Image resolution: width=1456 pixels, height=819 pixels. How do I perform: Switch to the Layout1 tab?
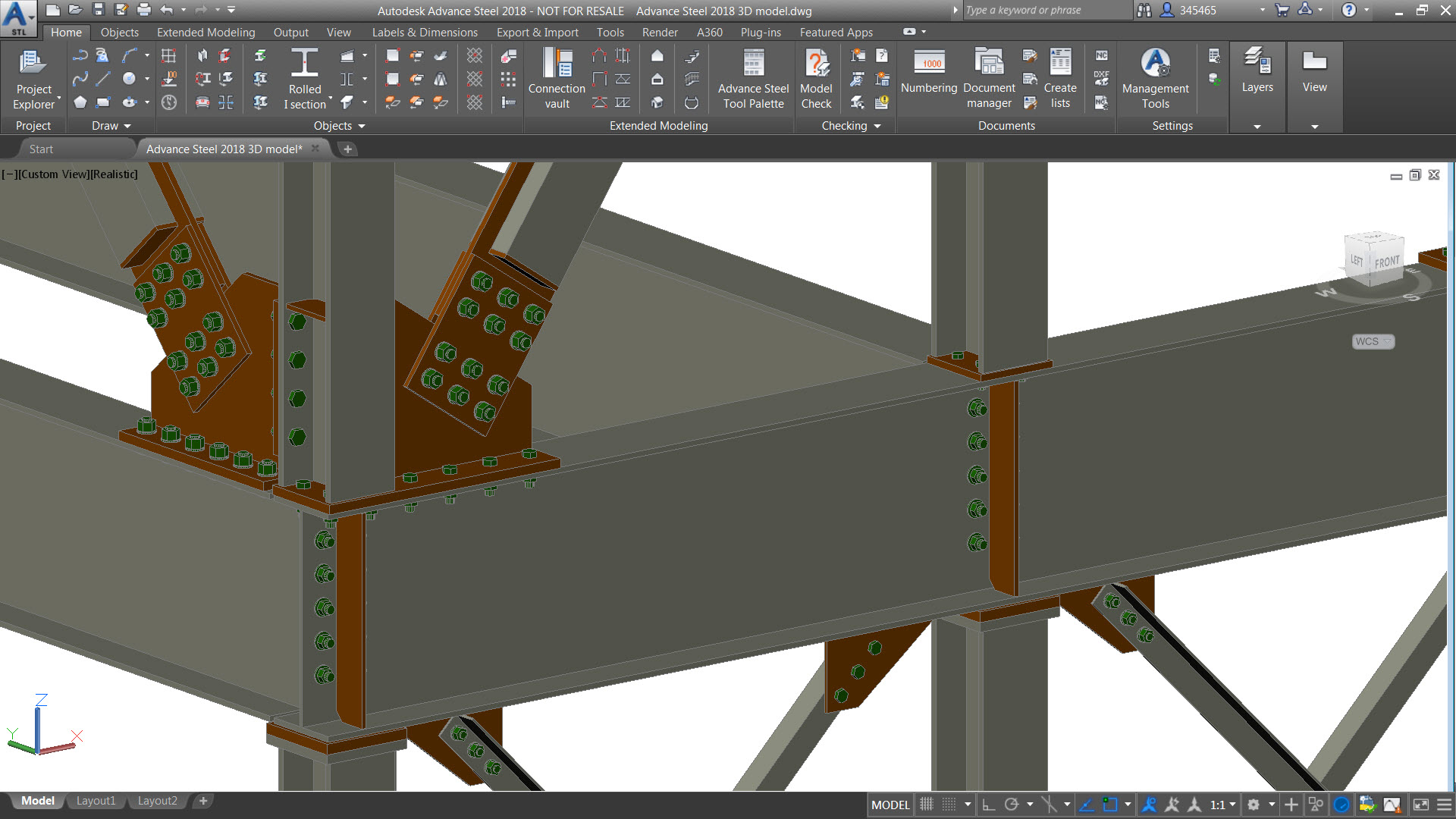pos(96,801)
